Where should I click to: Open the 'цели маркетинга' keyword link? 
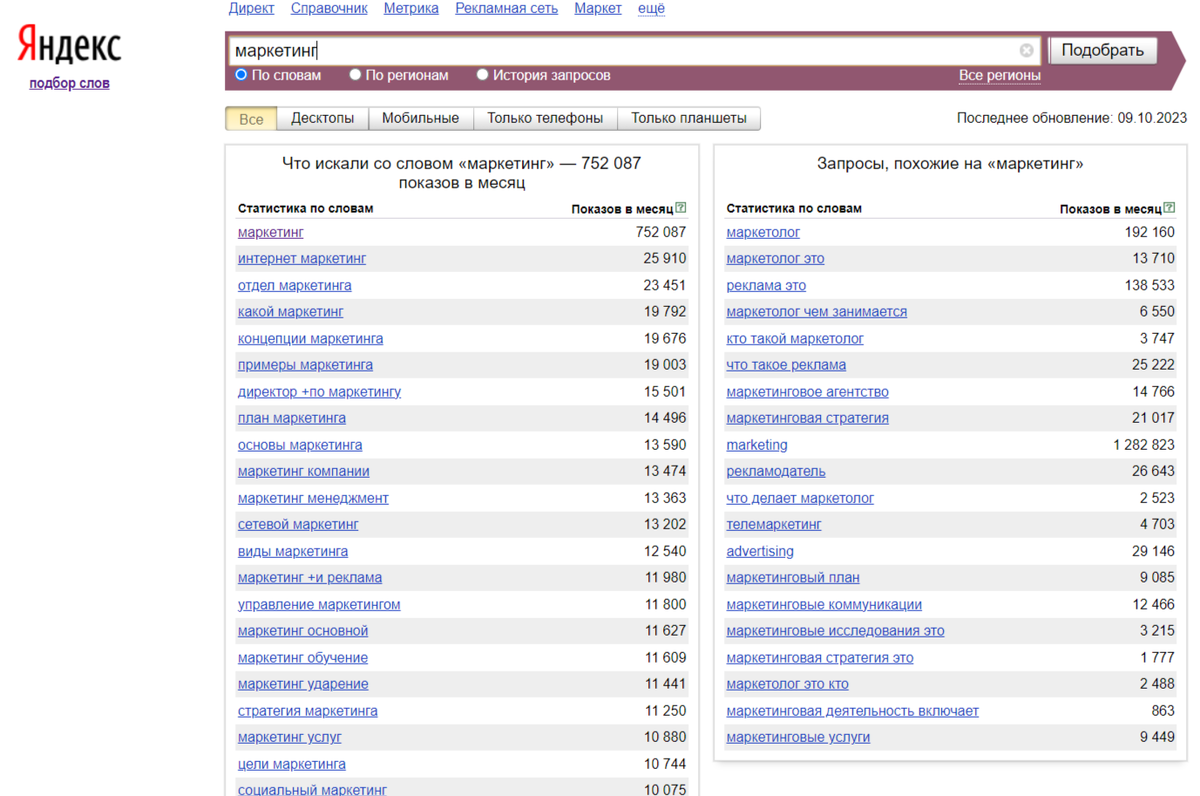click(x=292, y=764)
